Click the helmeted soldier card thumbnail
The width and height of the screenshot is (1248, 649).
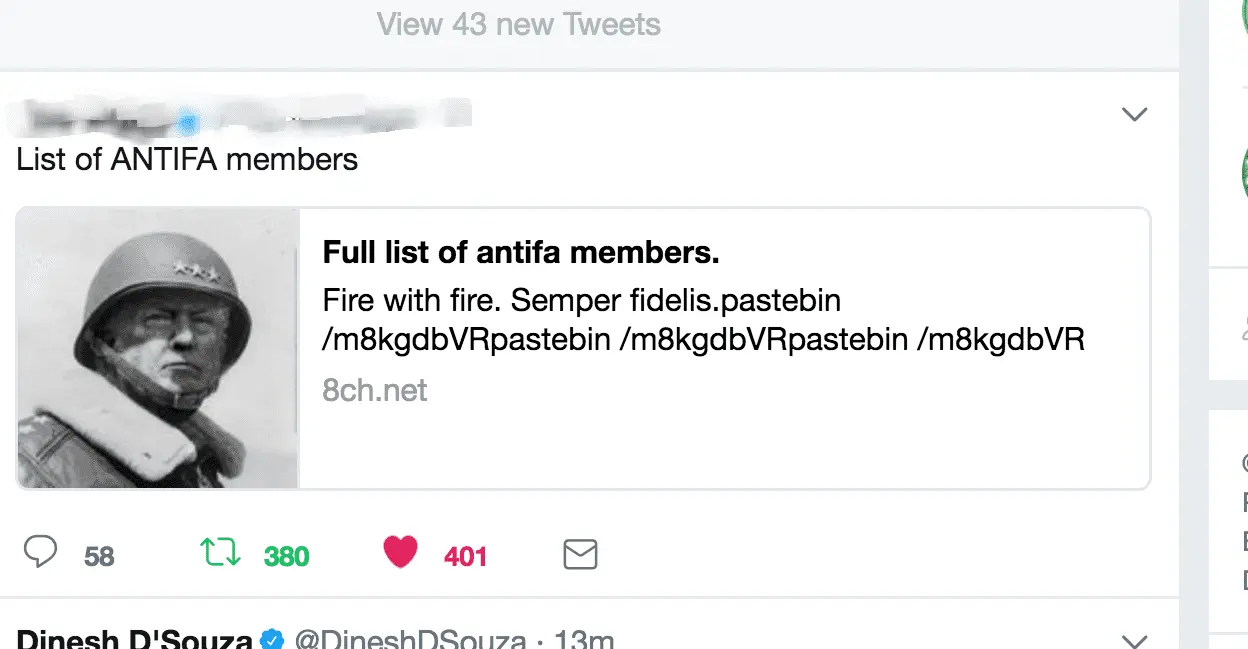(x=158, y=348)
